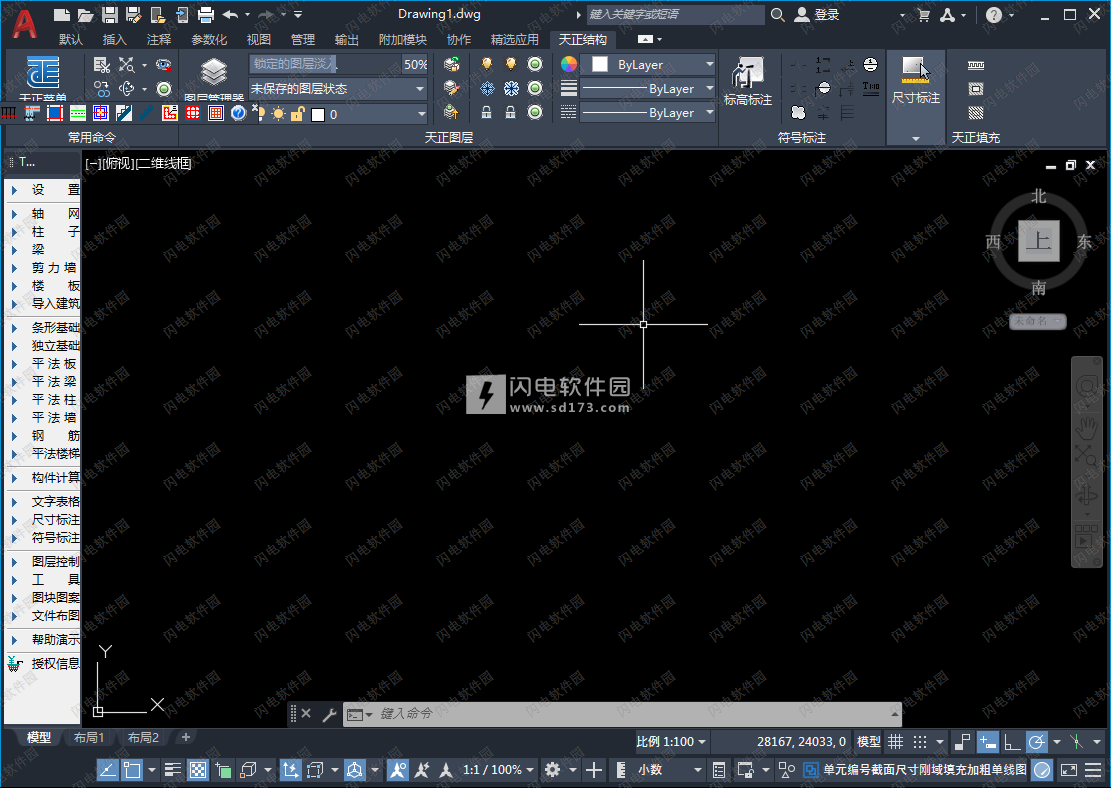Click the hamburger customization icon in status bar
The height and width of the screenshot is (788, 1111).
1093,770
